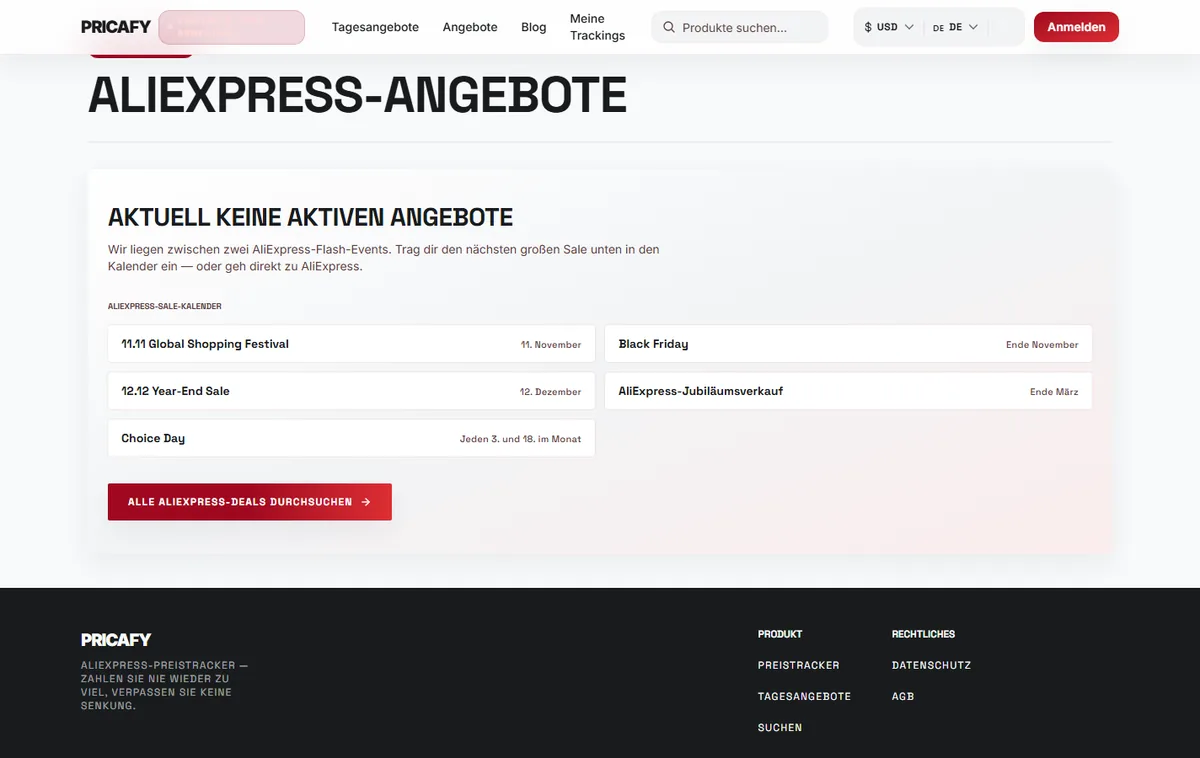1200x758 pixels.
Task: Open the Tagesangebote page from the top navigation
Action: pyautogui.click(x=375, y=27)
